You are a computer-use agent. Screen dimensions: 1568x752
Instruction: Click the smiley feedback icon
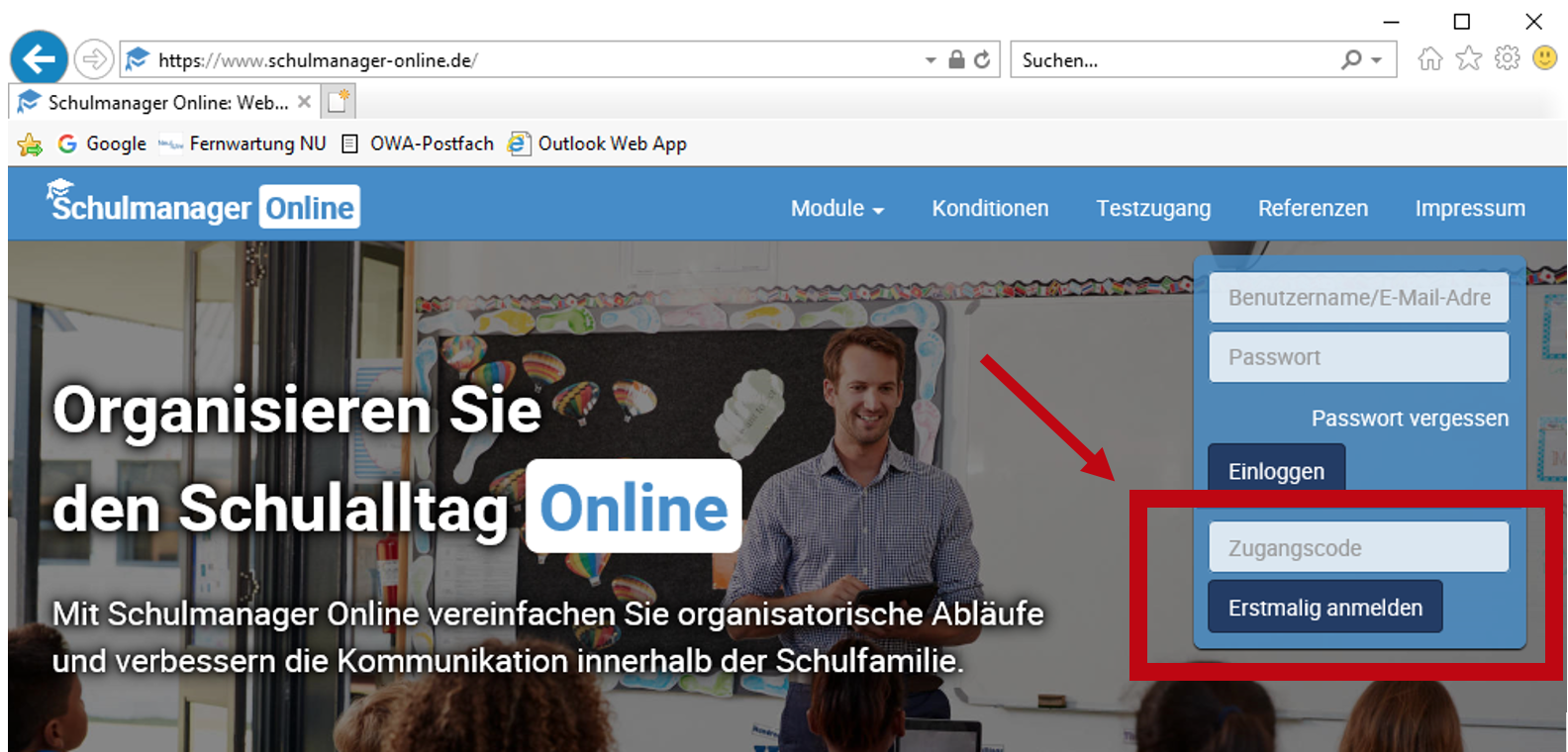click(1544, 57)
